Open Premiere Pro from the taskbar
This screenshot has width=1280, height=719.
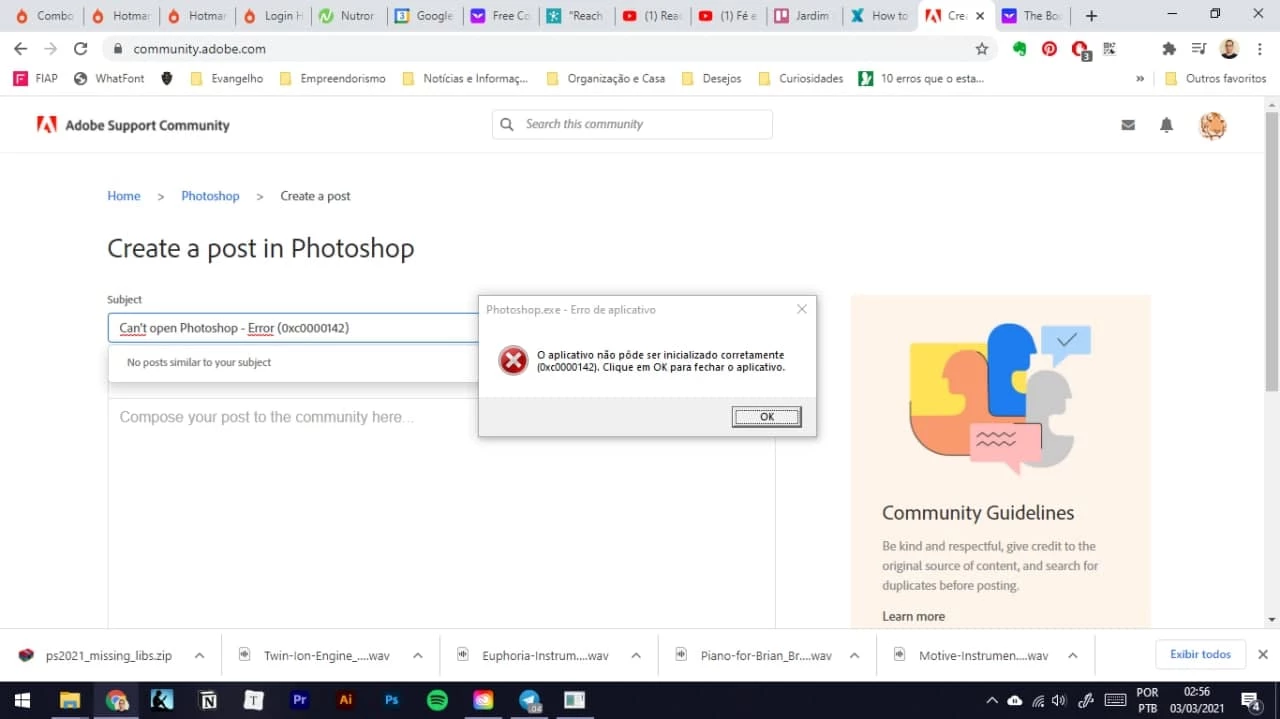click(299, 700)
